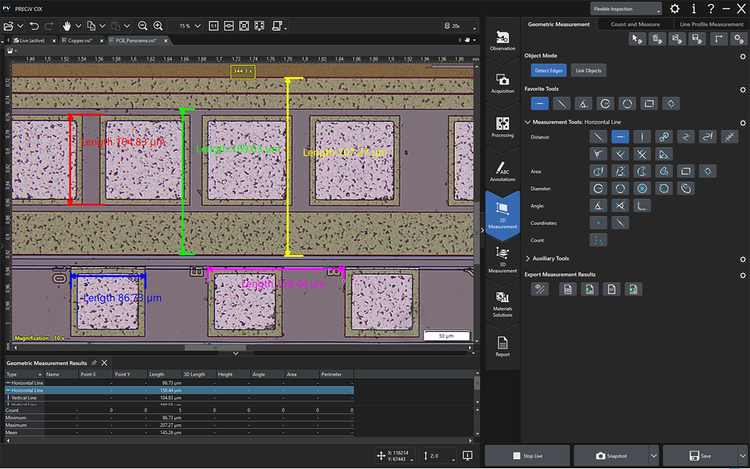The image size is (750, 469).
Task: Click the undo arrow in the toolbar
Action: coord(34,25)
